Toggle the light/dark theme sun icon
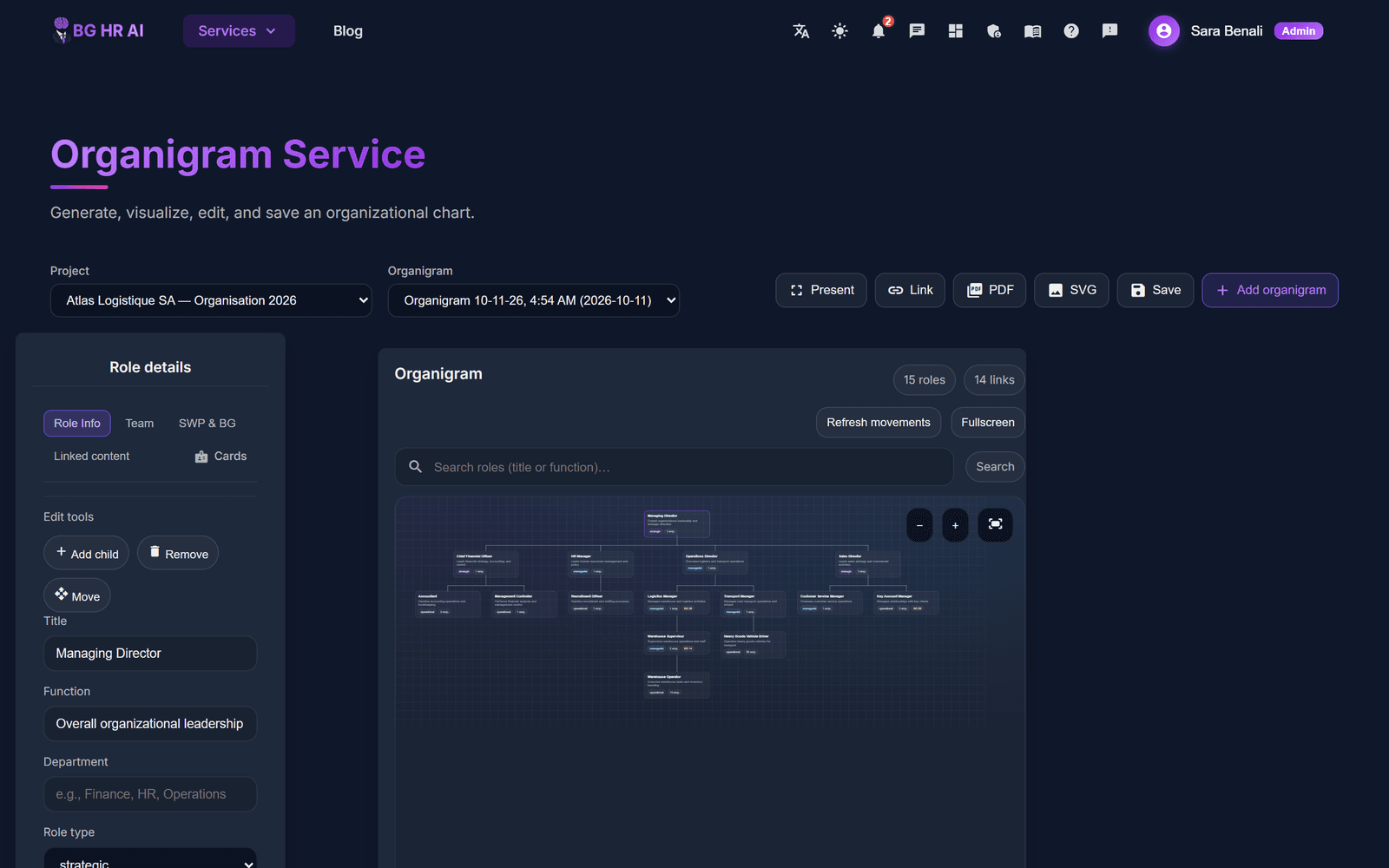The width and height of the screenshot is (1389, 868). pyautogui.click(x=839, y=31)
